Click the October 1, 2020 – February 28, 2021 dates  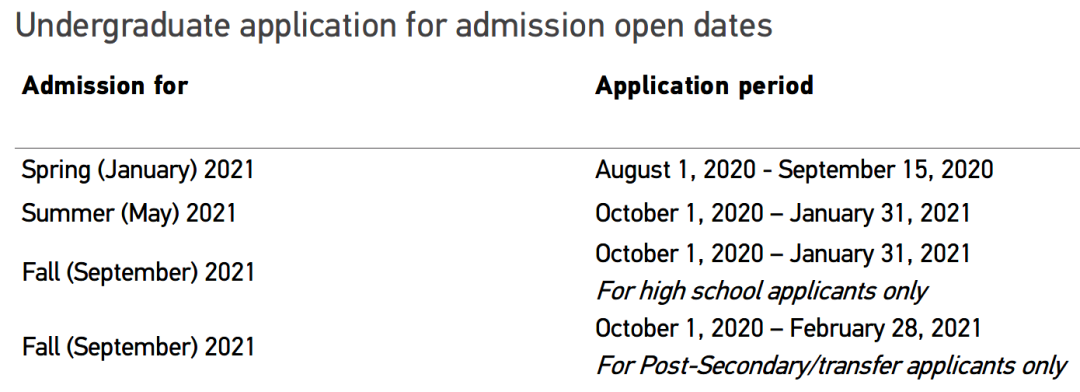pyautogui.click(x=788, y=328)
